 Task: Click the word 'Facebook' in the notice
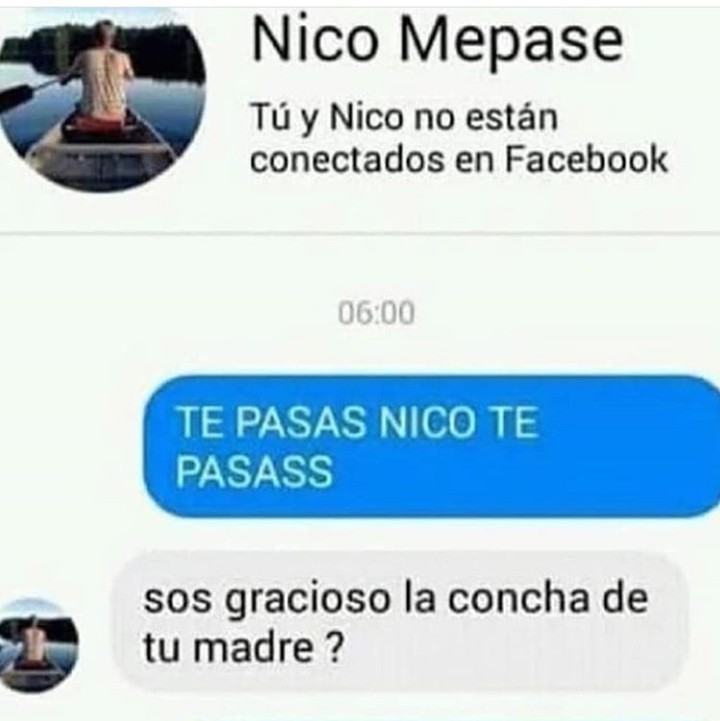coord(586,159)
